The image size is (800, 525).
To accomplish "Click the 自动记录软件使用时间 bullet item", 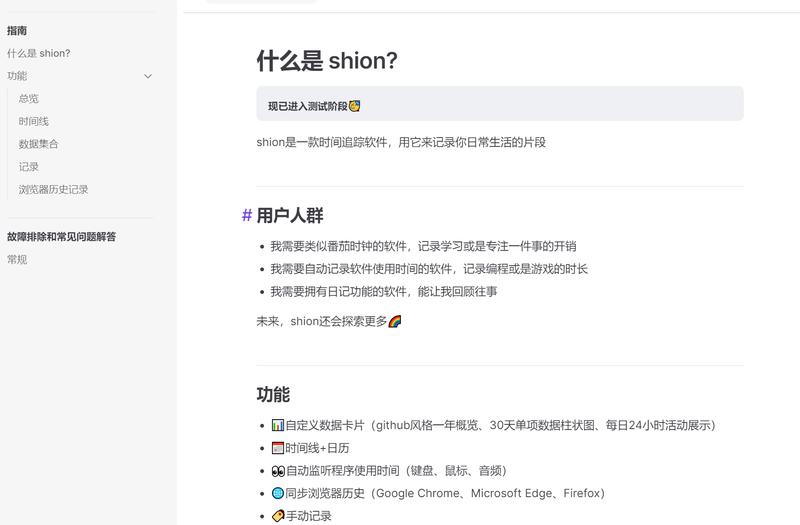I will pos(429,269).
